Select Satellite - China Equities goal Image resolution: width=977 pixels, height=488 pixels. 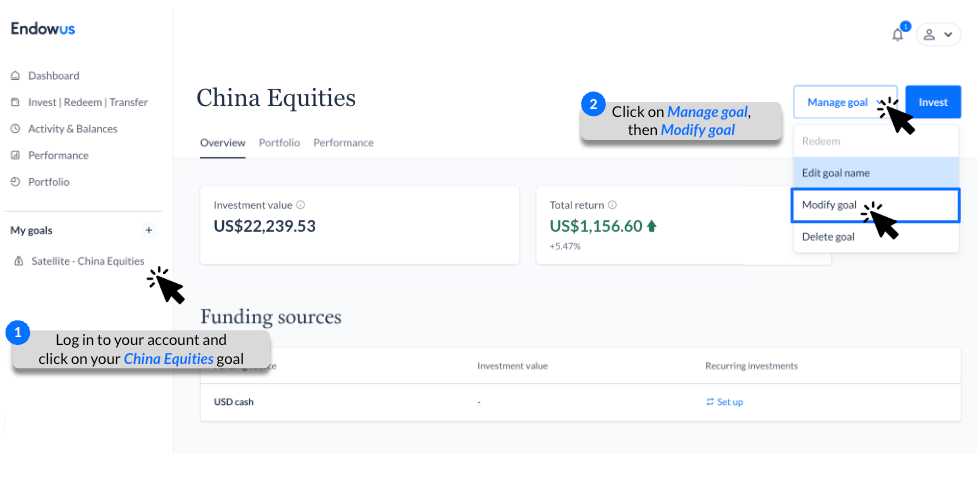click(88, 261)
